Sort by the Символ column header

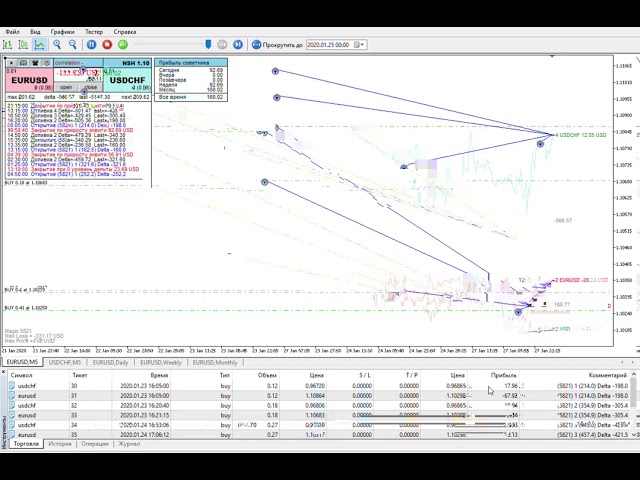(21, 375)
